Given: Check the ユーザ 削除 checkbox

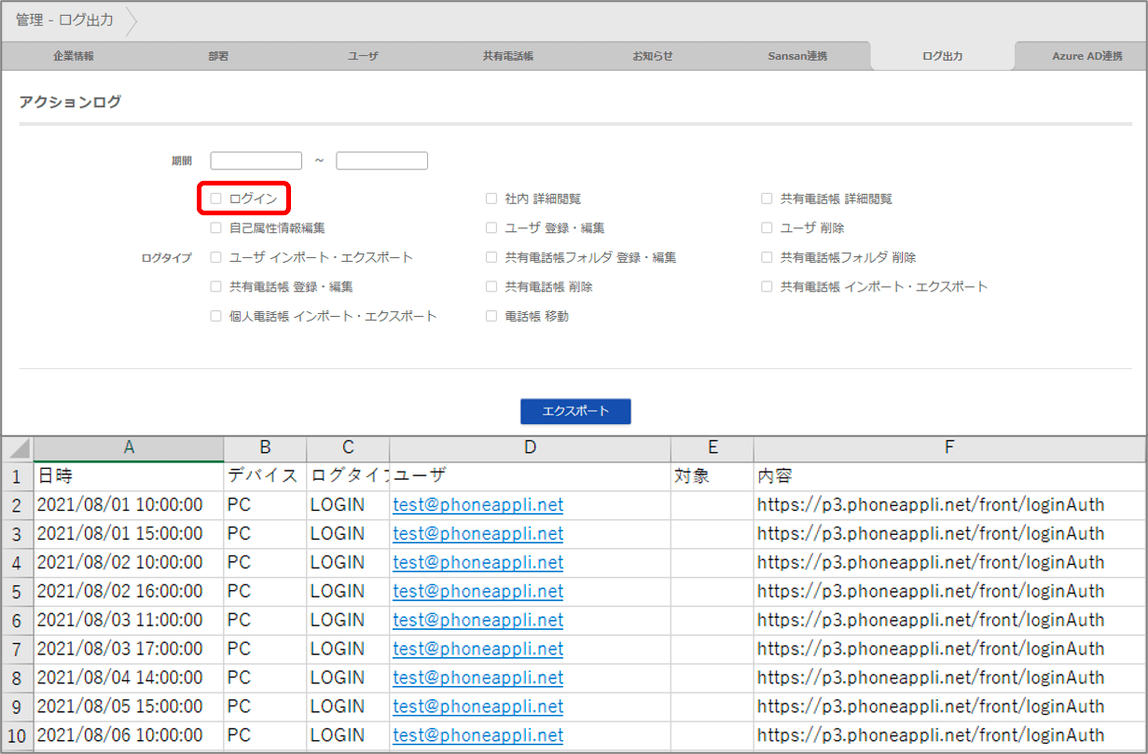Looking at the screenshot, I should (767, 228).
